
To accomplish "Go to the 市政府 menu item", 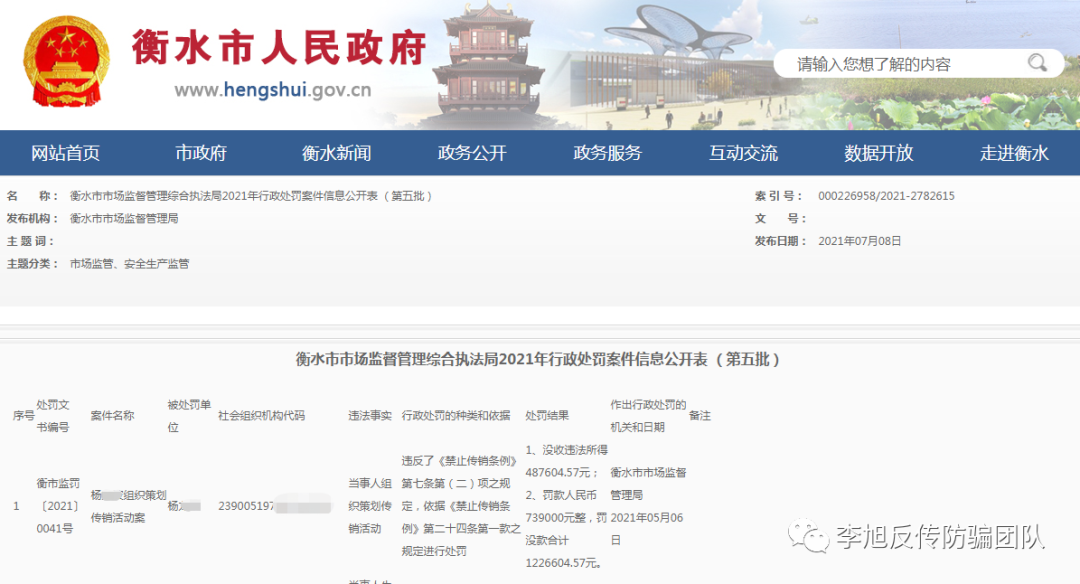I will pos(201,153).
